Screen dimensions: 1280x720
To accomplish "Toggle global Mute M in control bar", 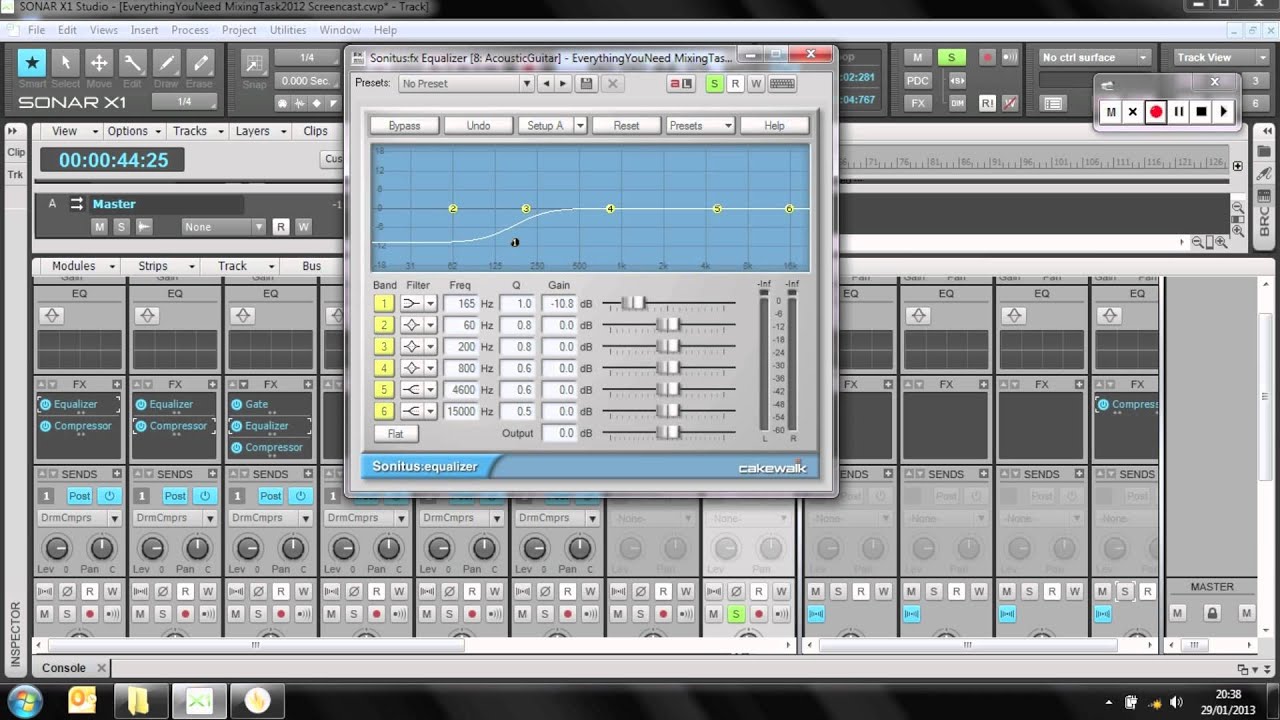I will coord(918,57).
